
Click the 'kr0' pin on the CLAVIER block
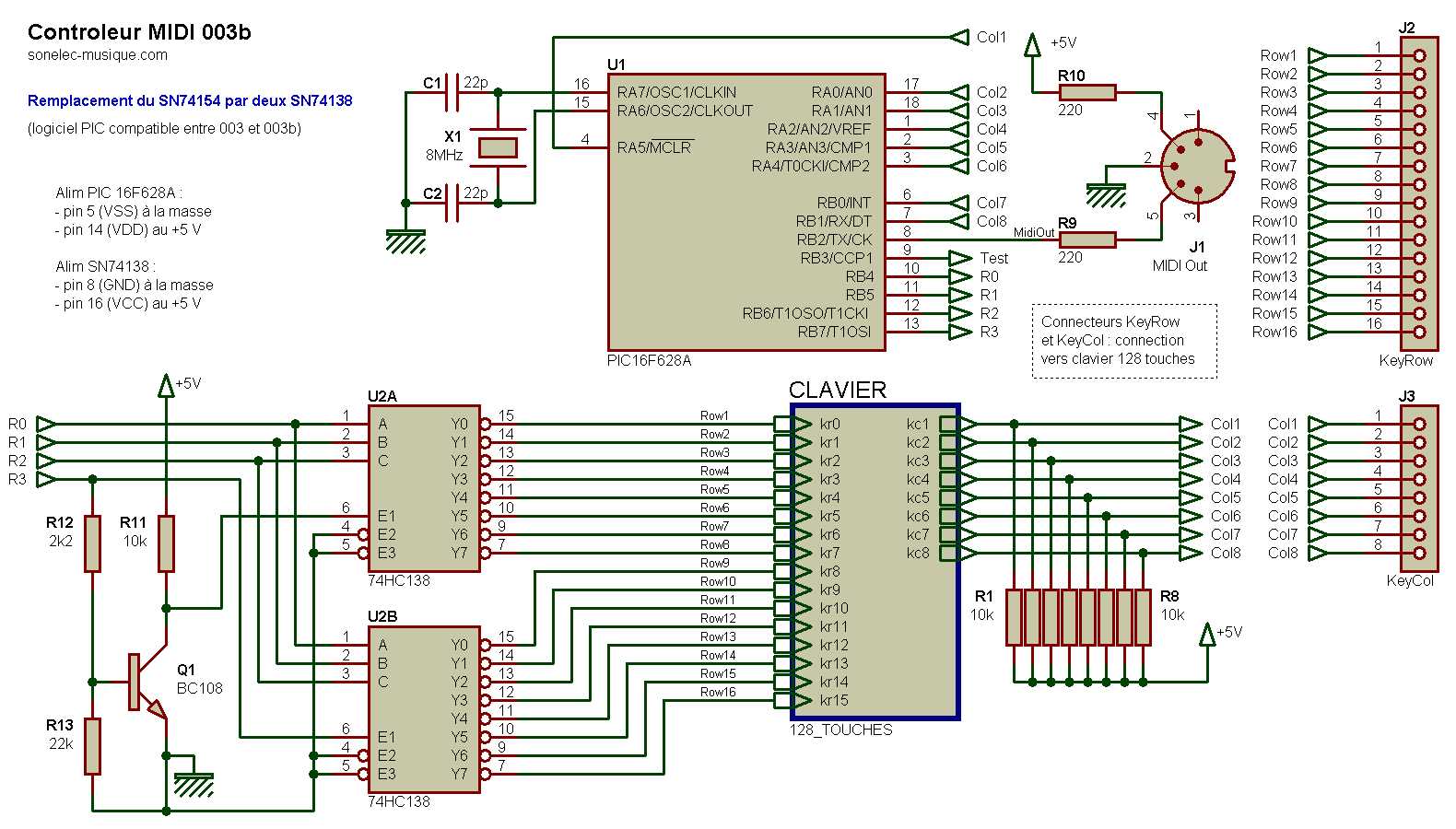tap(829, 424)
